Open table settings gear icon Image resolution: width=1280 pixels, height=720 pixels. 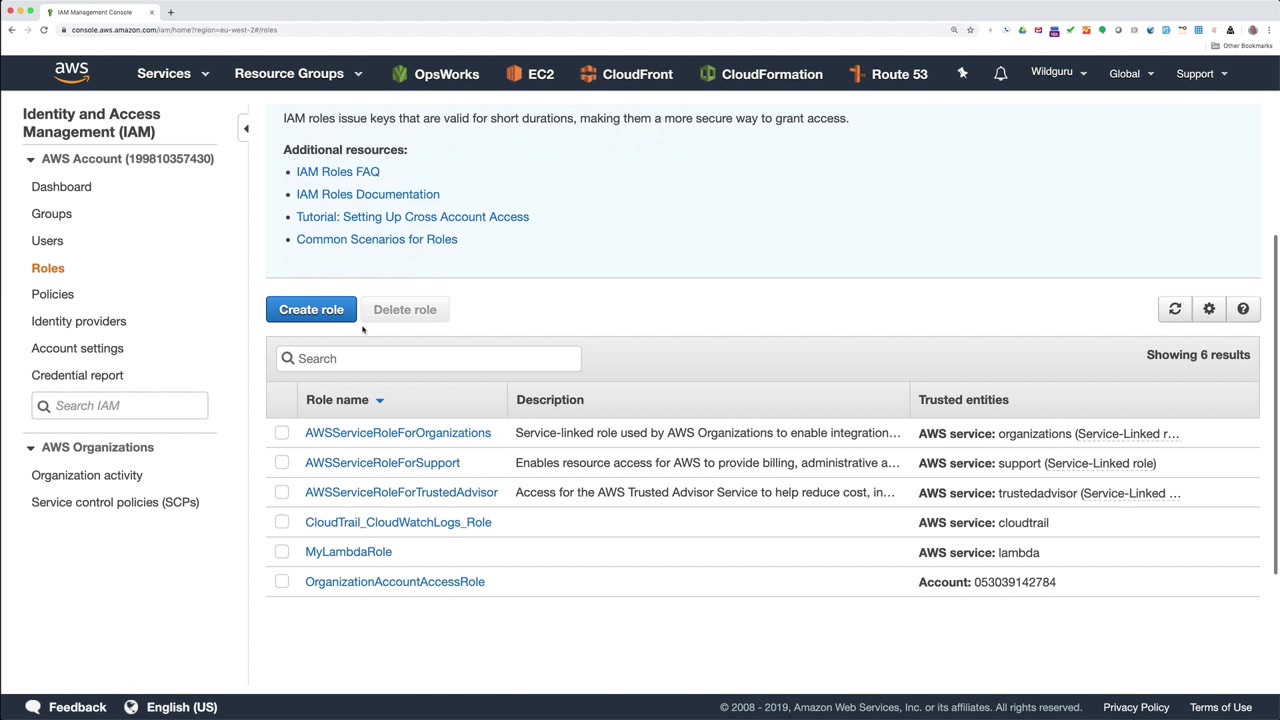pos(1209,309)
